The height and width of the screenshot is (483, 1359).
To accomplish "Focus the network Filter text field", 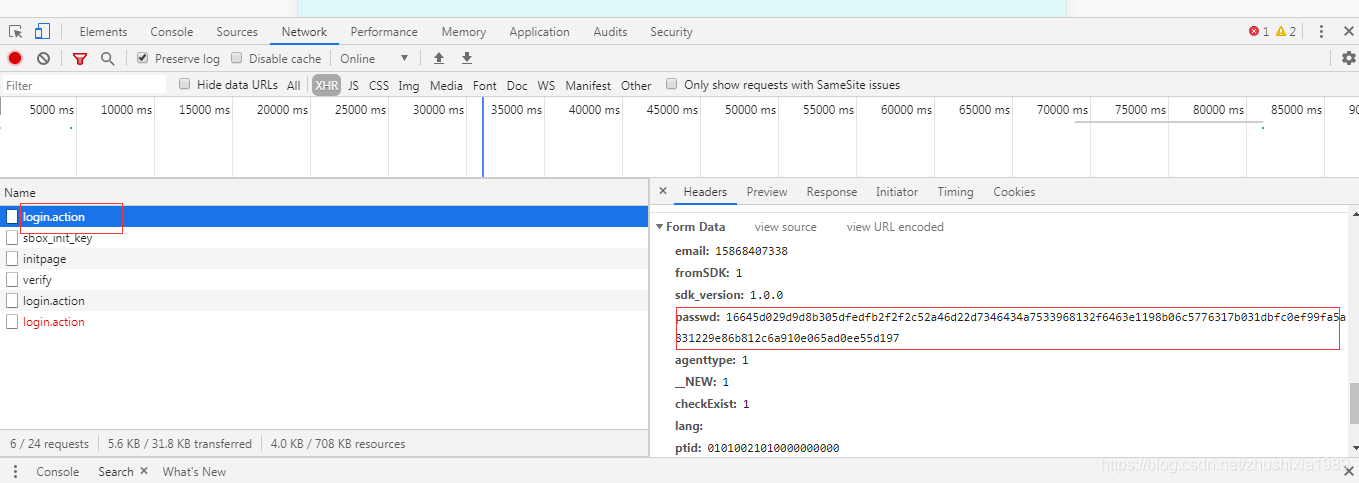I will coord(84,86).
